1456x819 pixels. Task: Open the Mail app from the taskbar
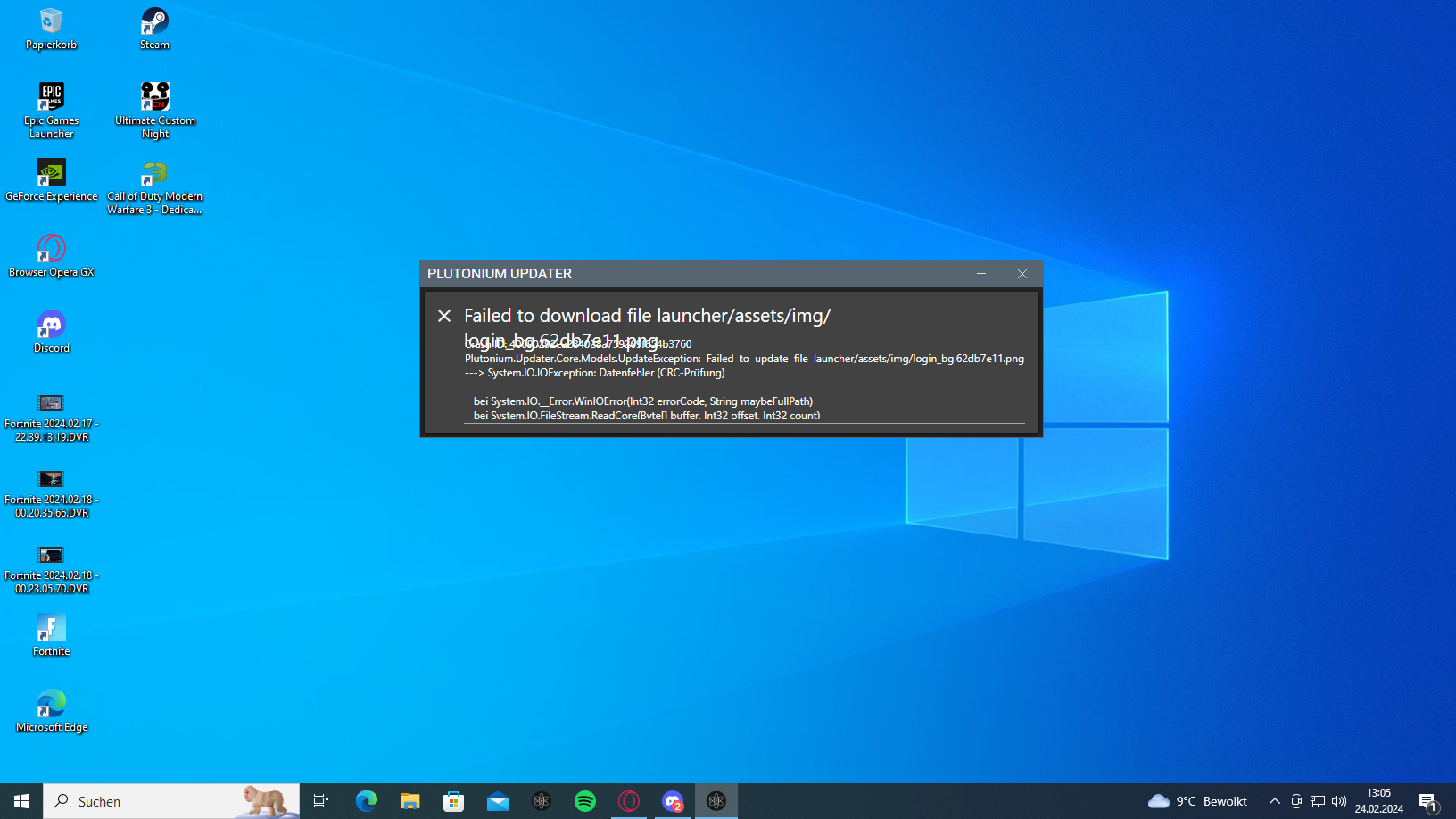click(497, 801)
